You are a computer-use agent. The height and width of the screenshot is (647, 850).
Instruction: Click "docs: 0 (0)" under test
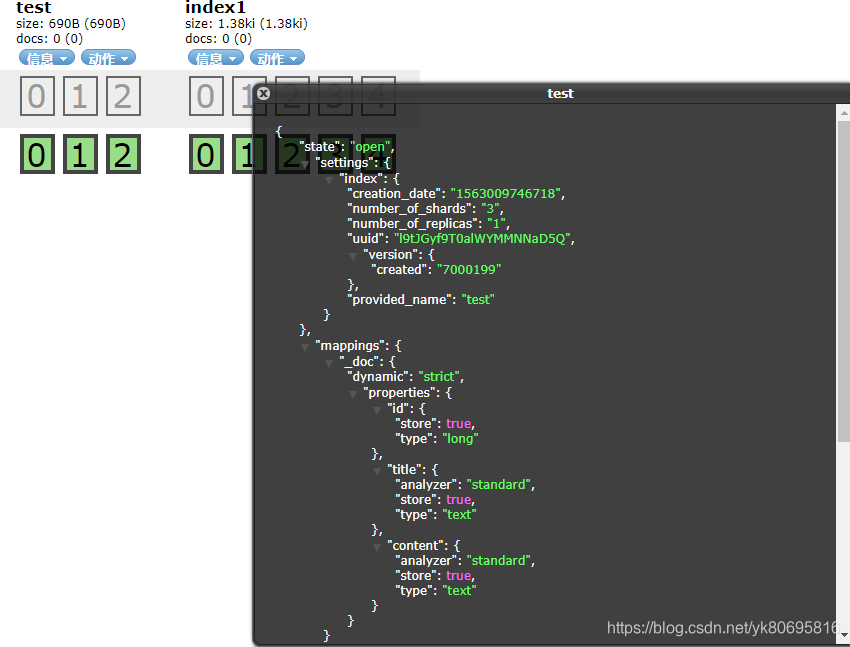tap(49, 39)
